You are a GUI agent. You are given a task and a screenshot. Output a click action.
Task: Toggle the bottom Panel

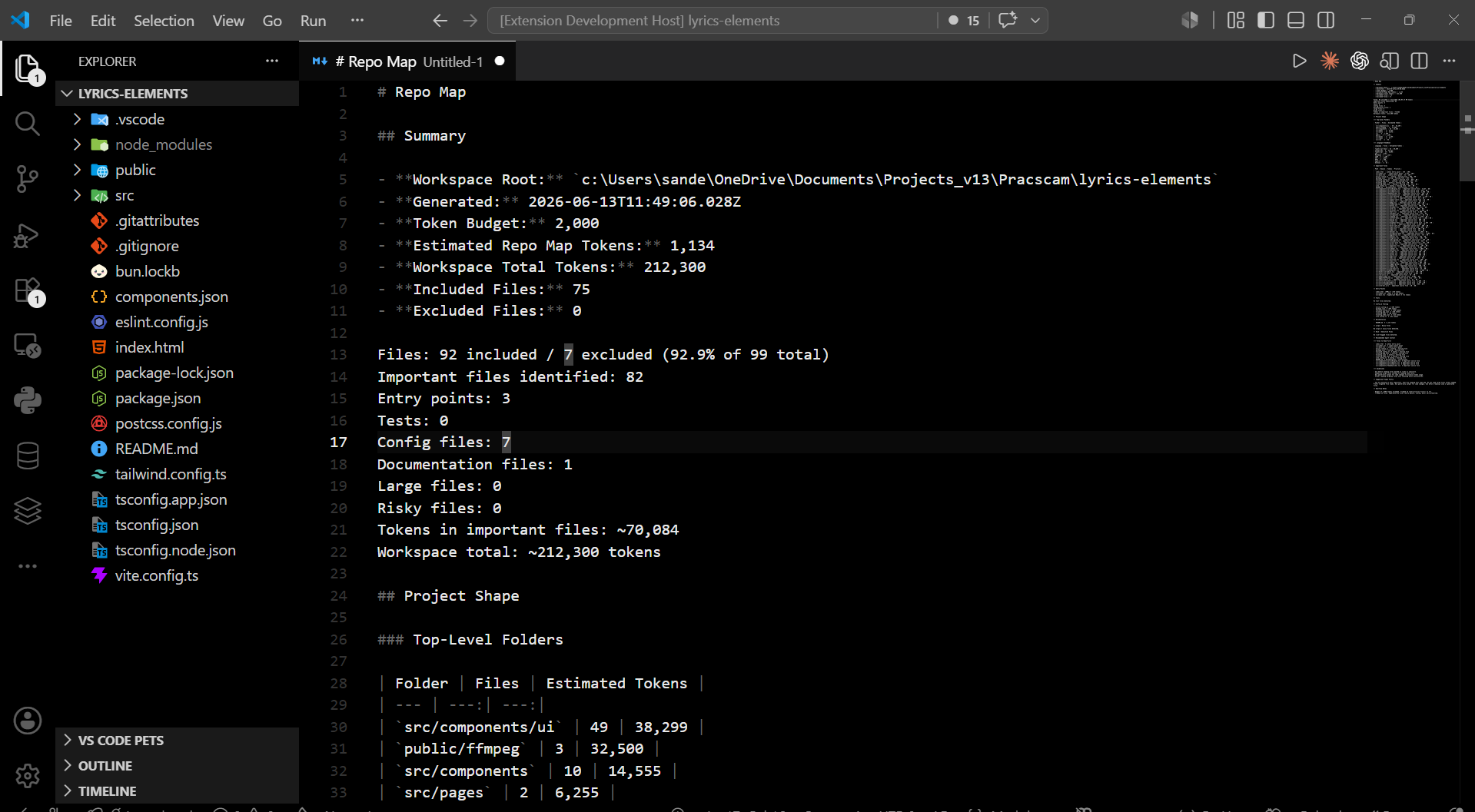tap(1296, 20)
